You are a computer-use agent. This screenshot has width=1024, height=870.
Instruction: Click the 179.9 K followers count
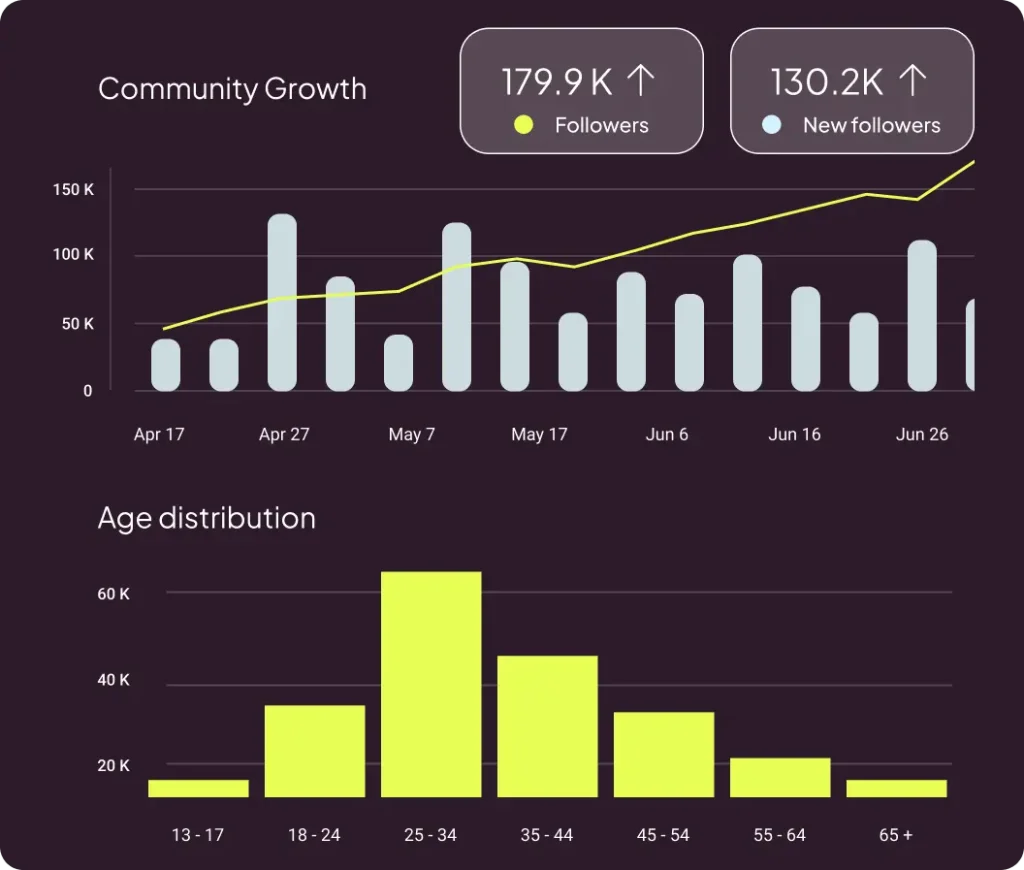tap(556, 82)
